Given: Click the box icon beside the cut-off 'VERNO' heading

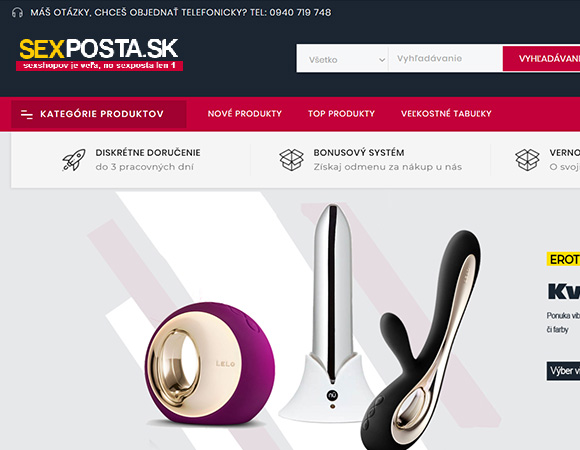Looking at the screenshot, I should pos(527,160).
